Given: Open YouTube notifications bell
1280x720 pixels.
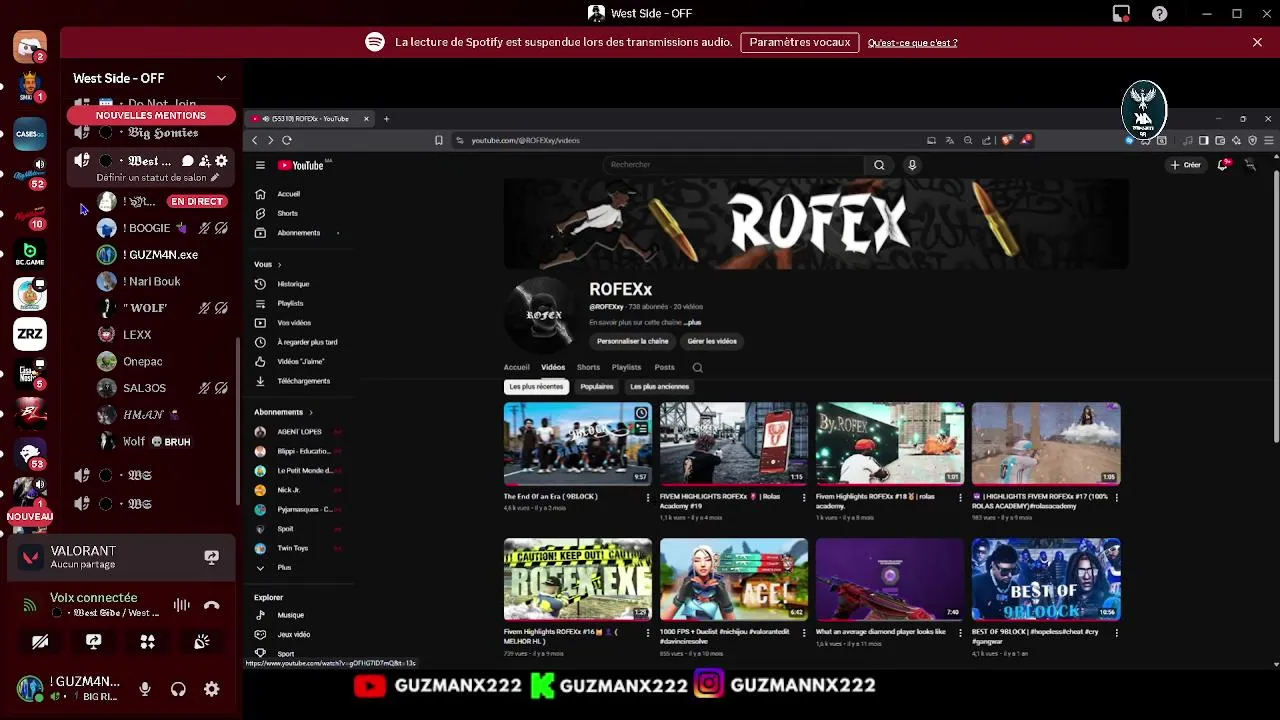Looking at the screenshot, I should pyautogui.click(x=1222, y=165).
